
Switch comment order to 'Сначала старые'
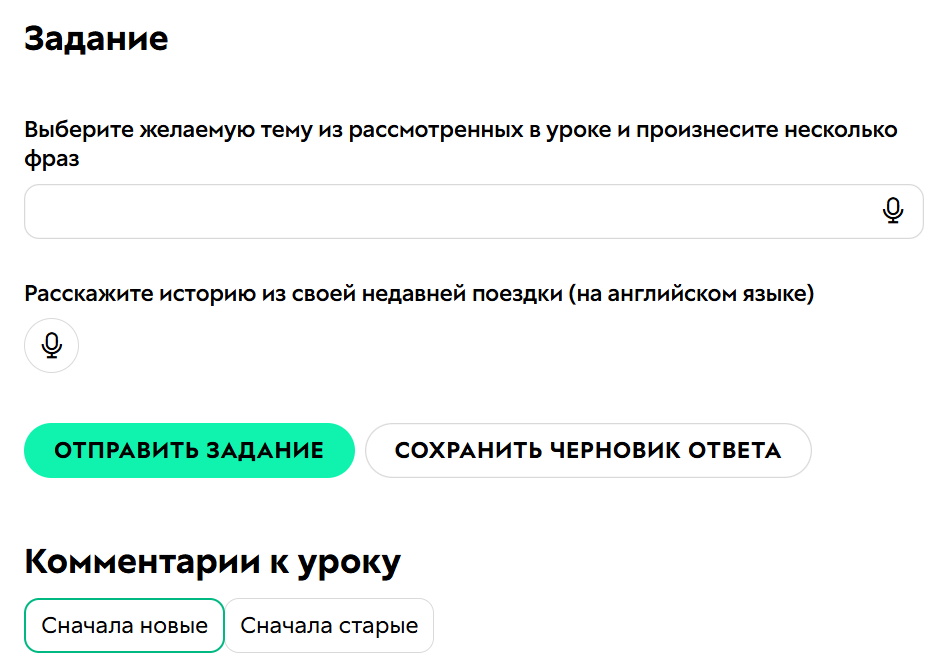(328, 625)
